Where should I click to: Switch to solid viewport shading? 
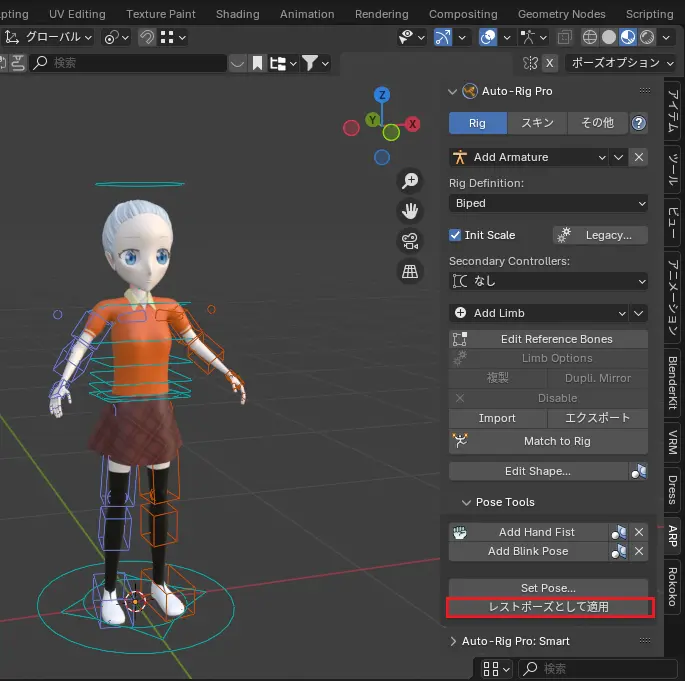point(609,38)
